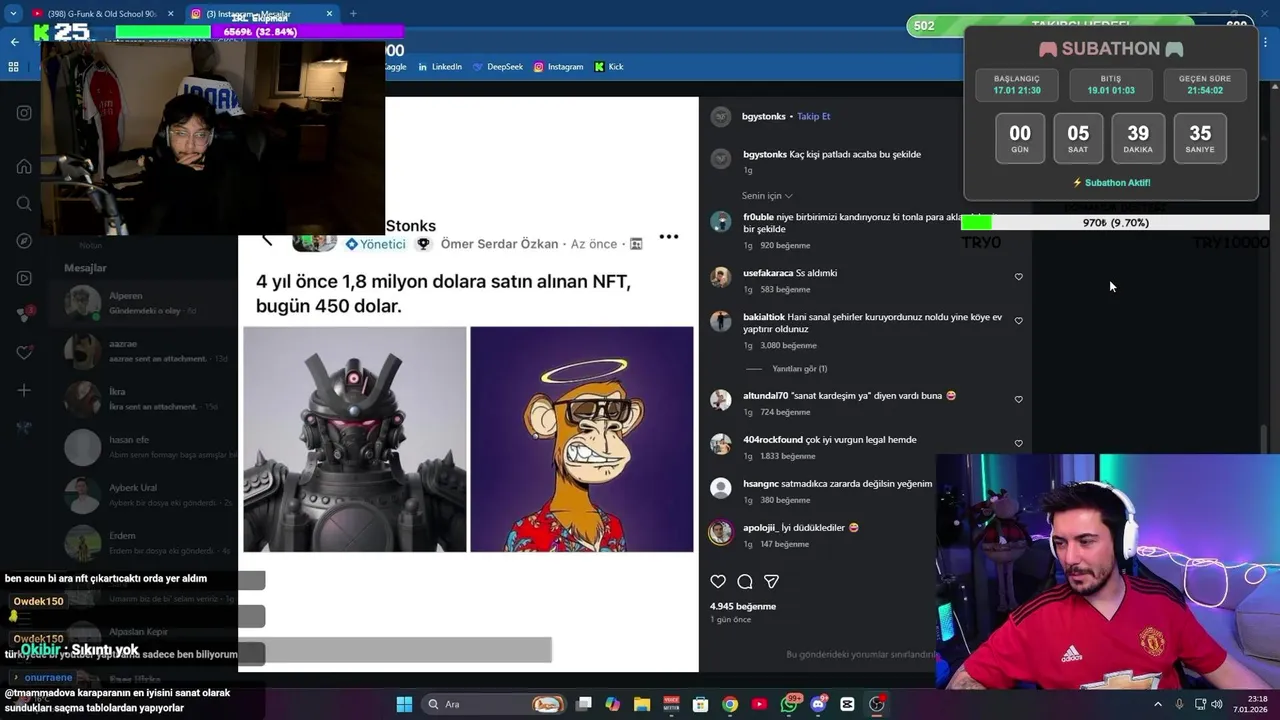Open the LinkedIn bookmark

[x=440, y=67]
